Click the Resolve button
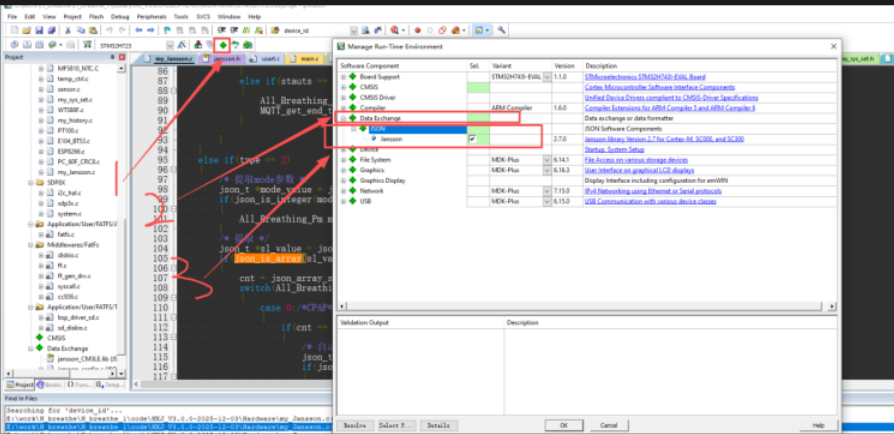Image resolution: width=894 pixels, height=434 pixels. pos(354,425)
